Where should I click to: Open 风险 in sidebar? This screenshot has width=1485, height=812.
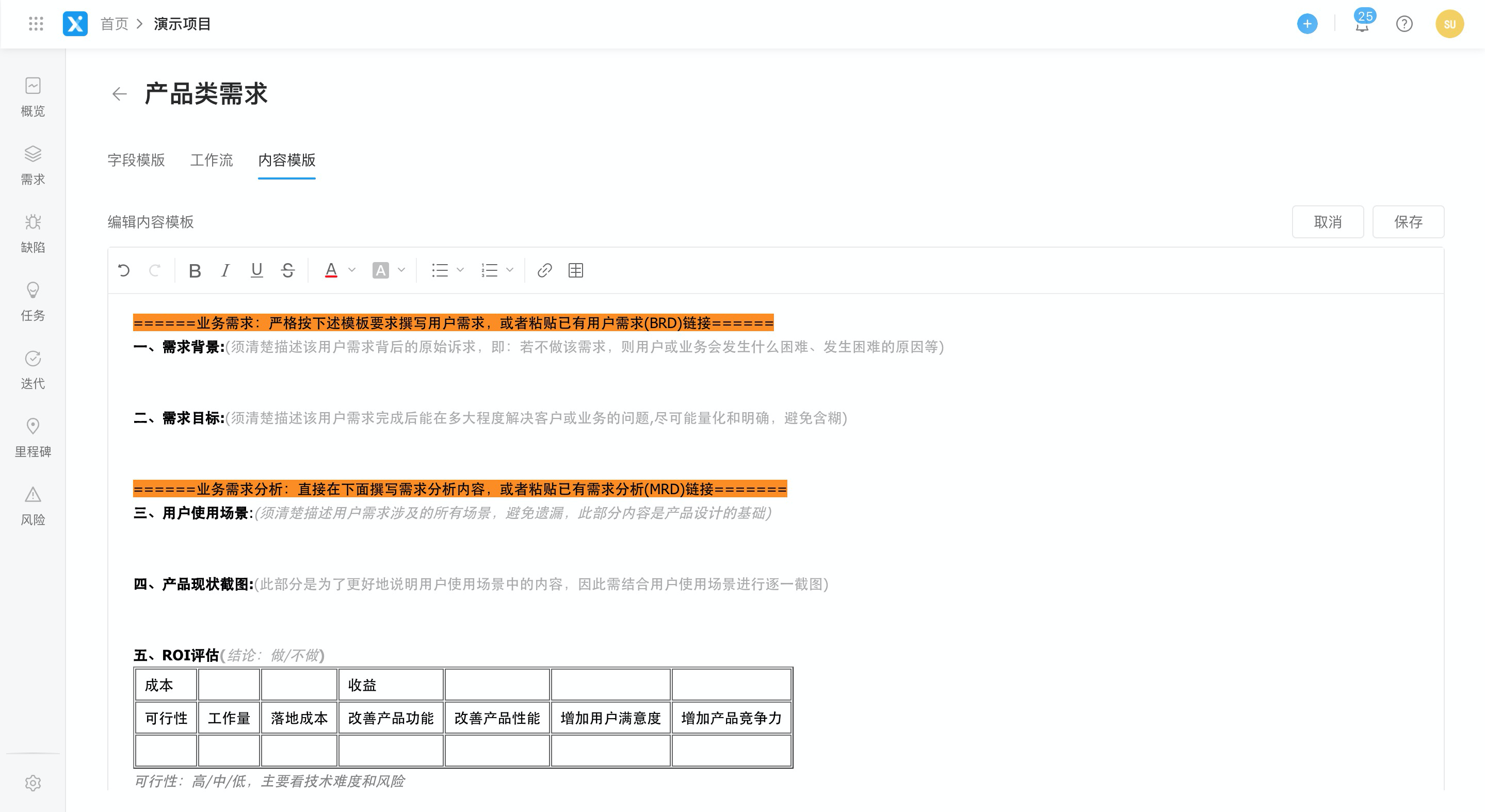[33, 506]
